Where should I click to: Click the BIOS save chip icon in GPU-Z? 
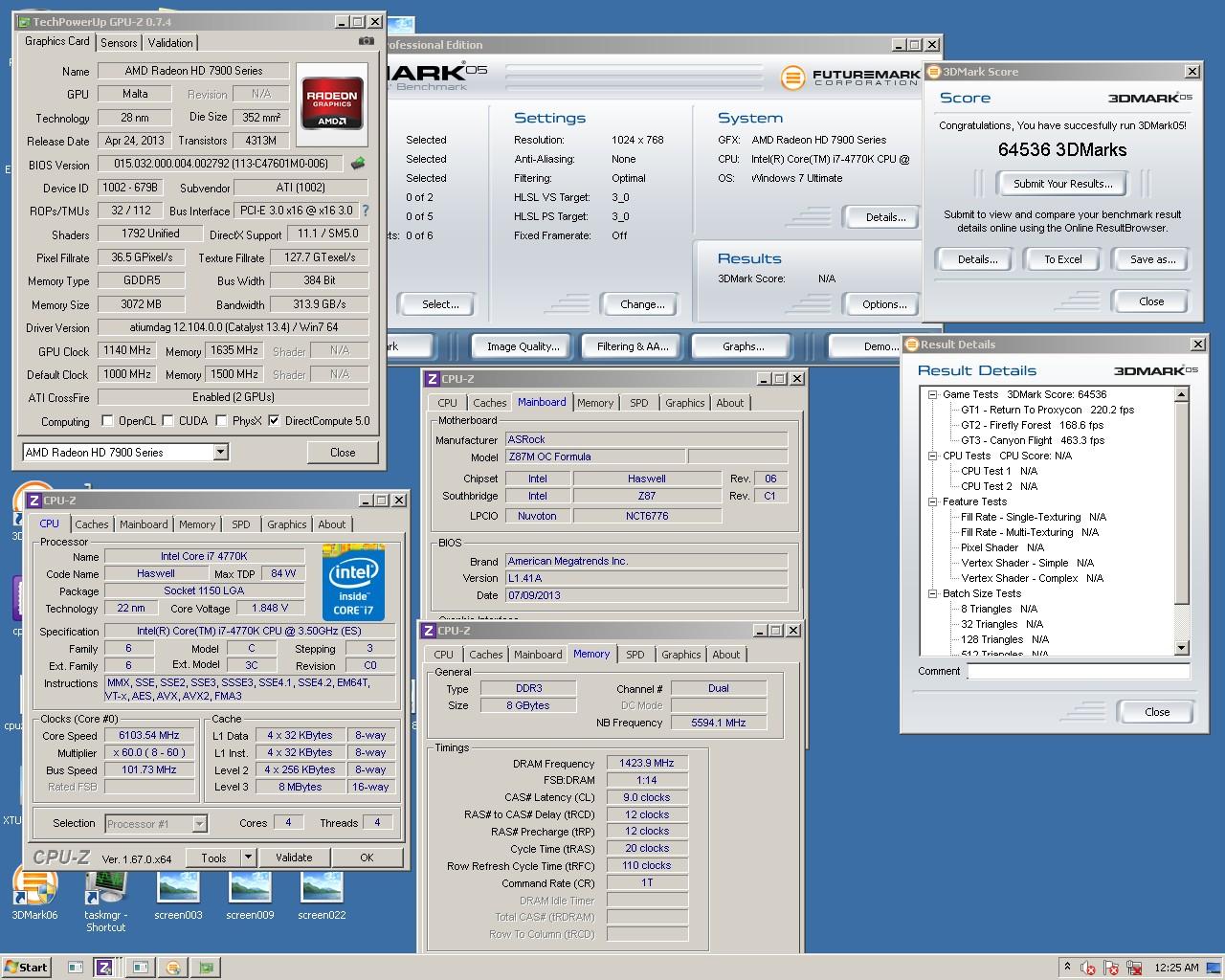358,164
